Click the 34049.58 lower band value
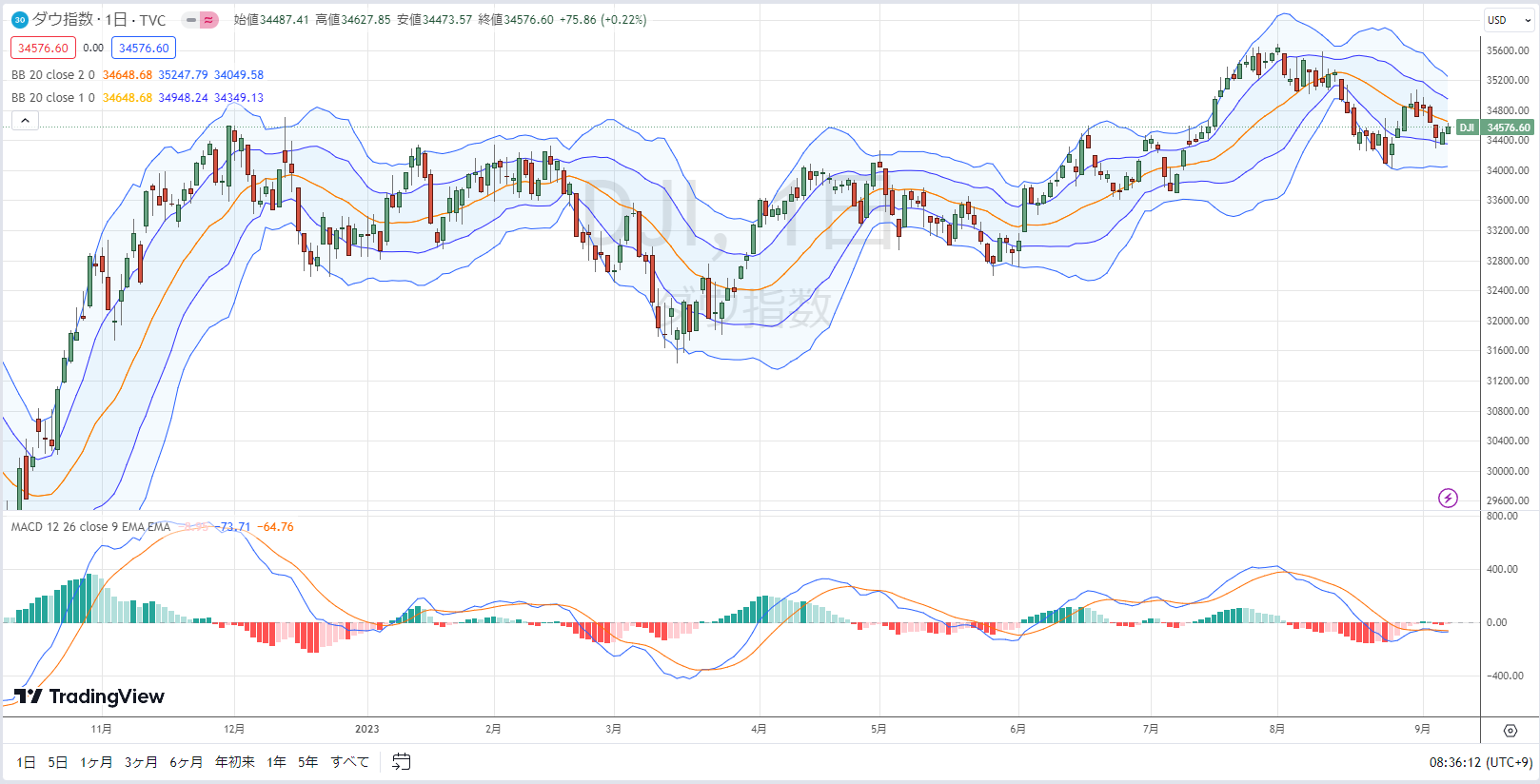Screen dimensions: 1540x784 (239, 75)
